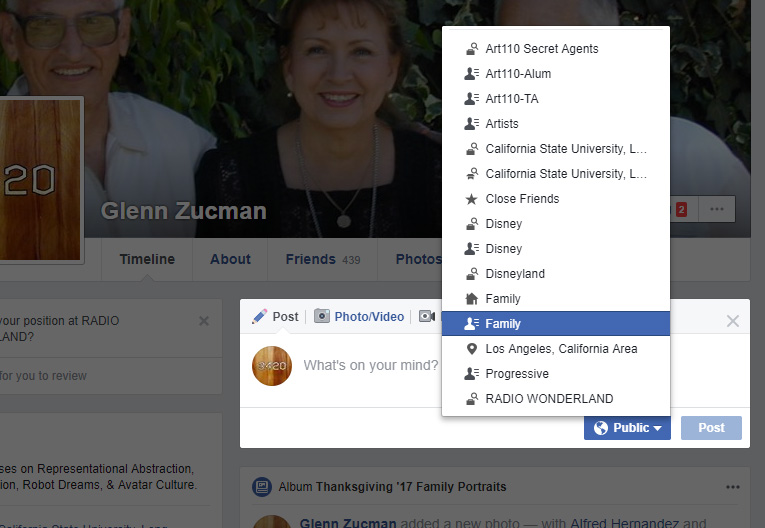765x528 pixels.
Task: Choose Los Angeles, California Area audience
Action: click(x=556, y=348)
